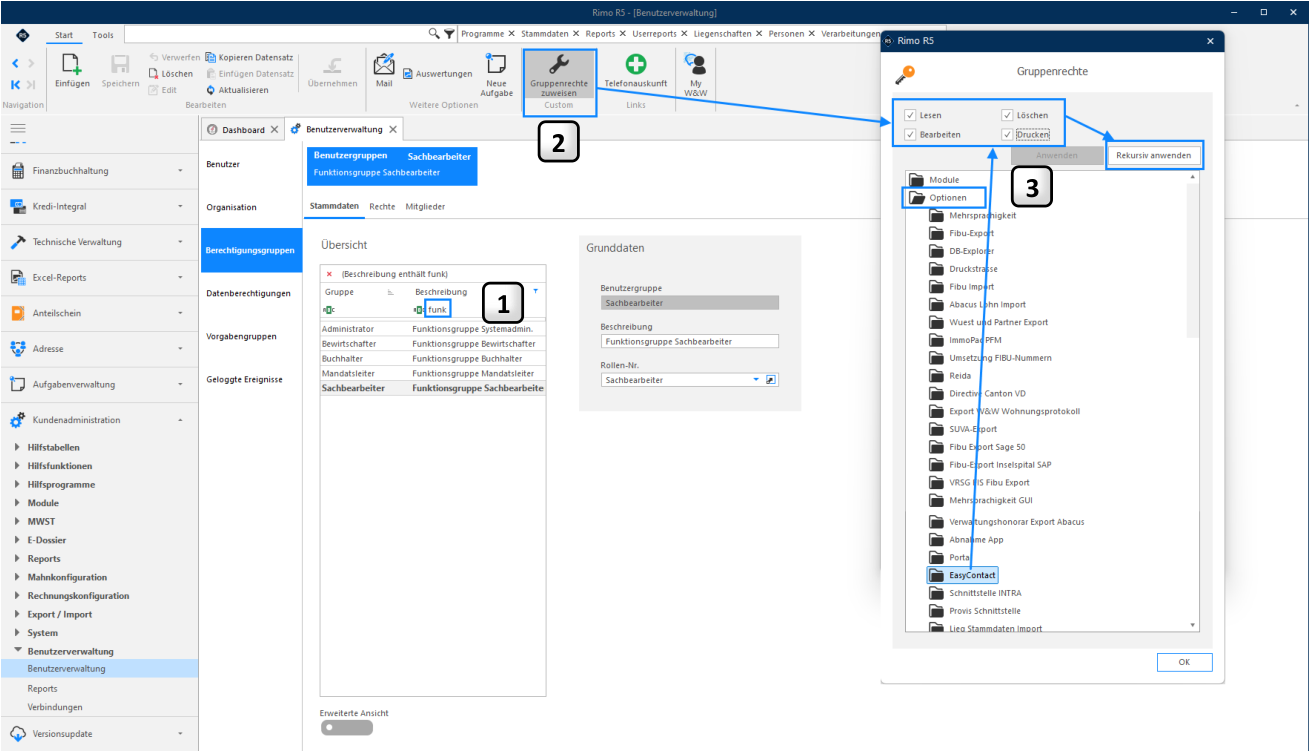Click OK in the Gruppenrechte dialog
The width and height of the screenshot is (1309, 751).
1184,662
